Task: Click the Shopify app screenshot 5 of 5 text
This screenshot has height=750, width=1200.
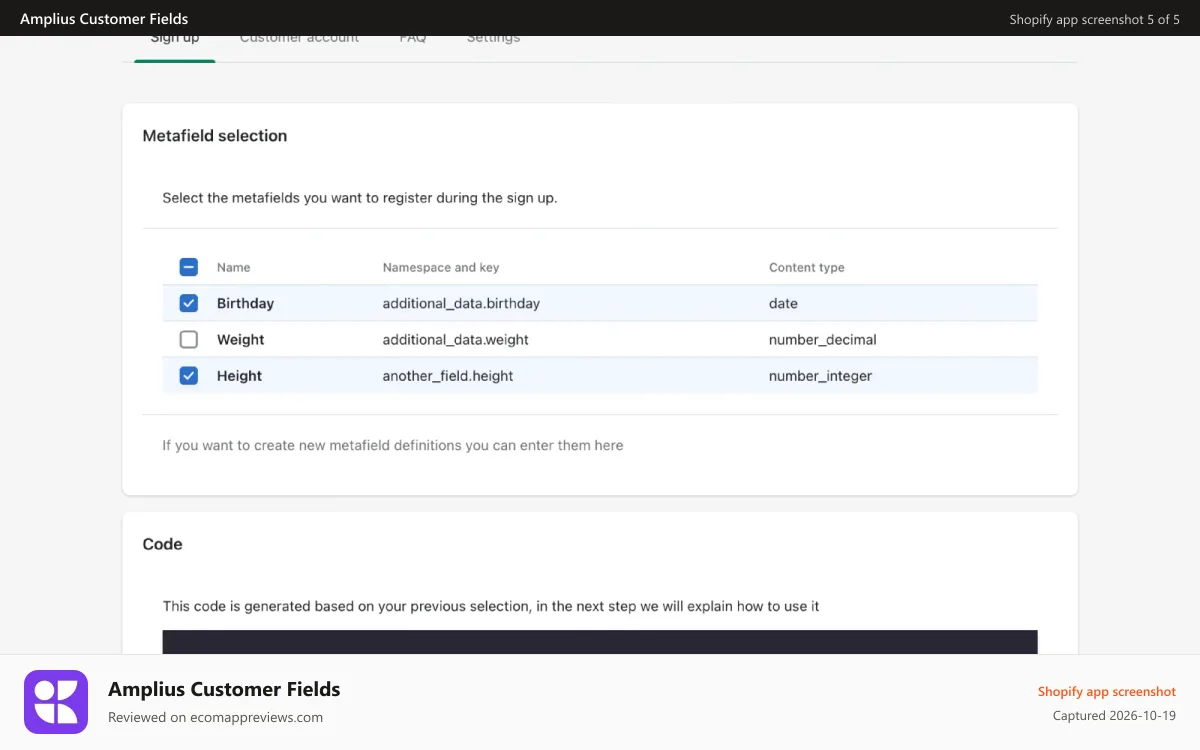Action: pos(1094,19)
